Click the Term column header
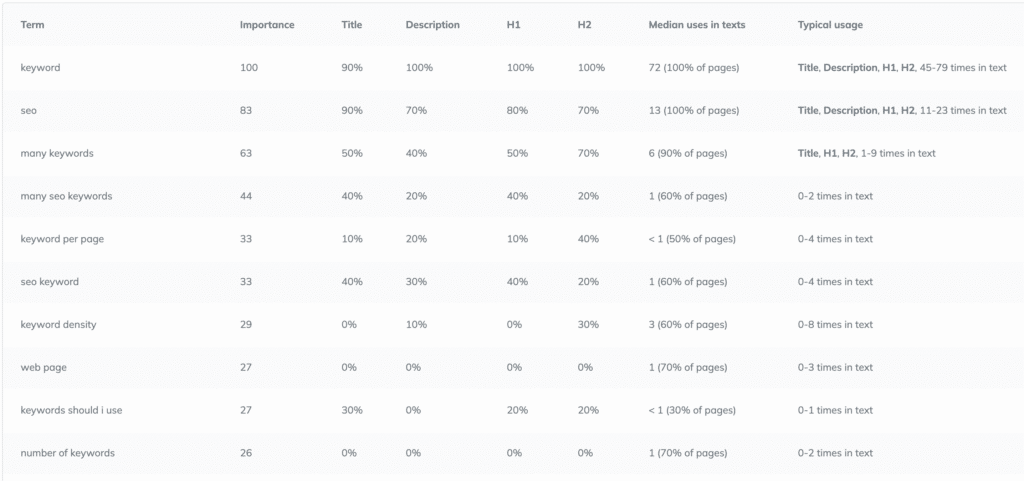1024x481 pixels. pyautogui.click(x=32, y=25)
